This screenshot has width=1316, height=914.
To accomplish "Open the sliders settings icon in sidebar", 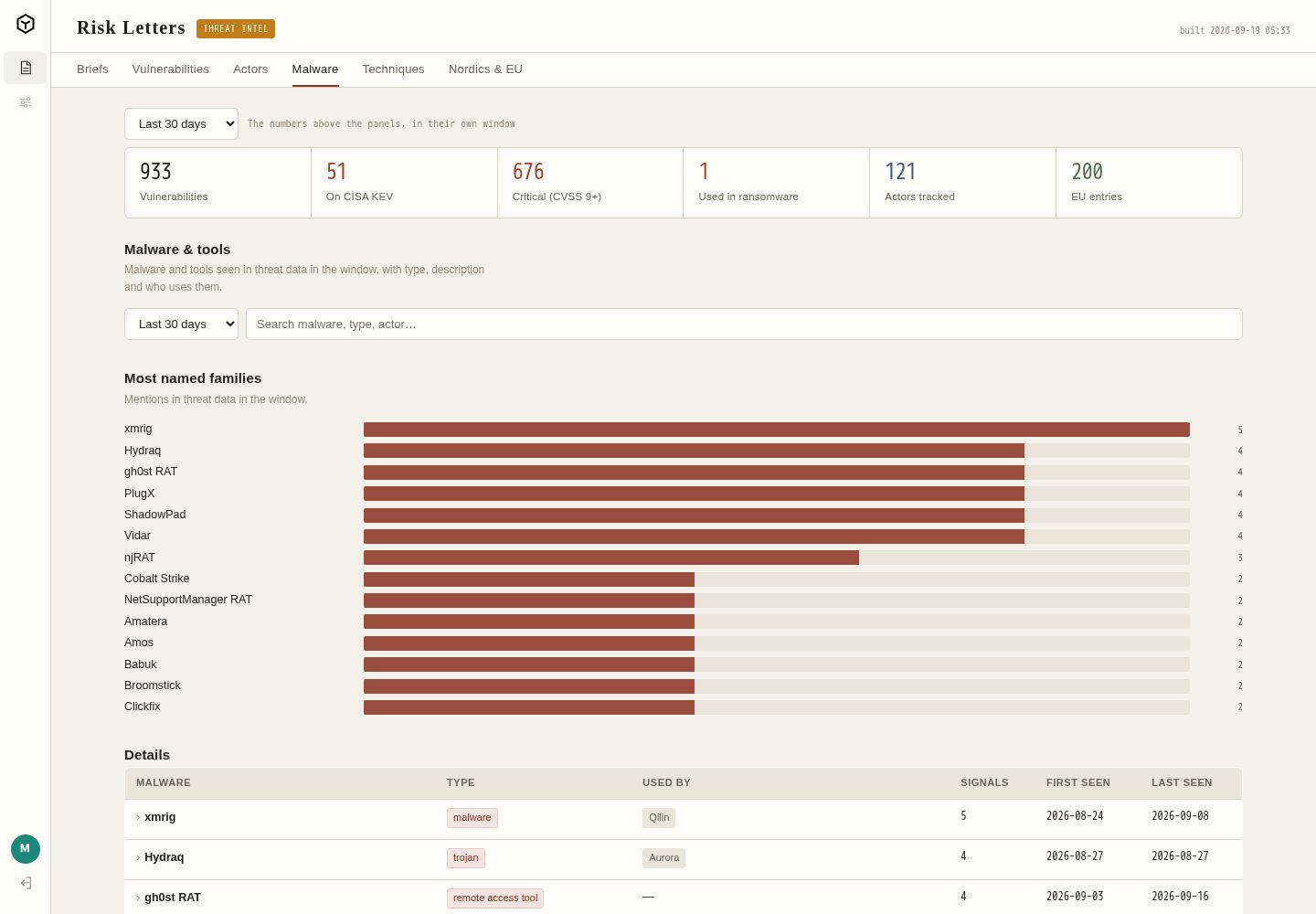I will pos(26,102).
